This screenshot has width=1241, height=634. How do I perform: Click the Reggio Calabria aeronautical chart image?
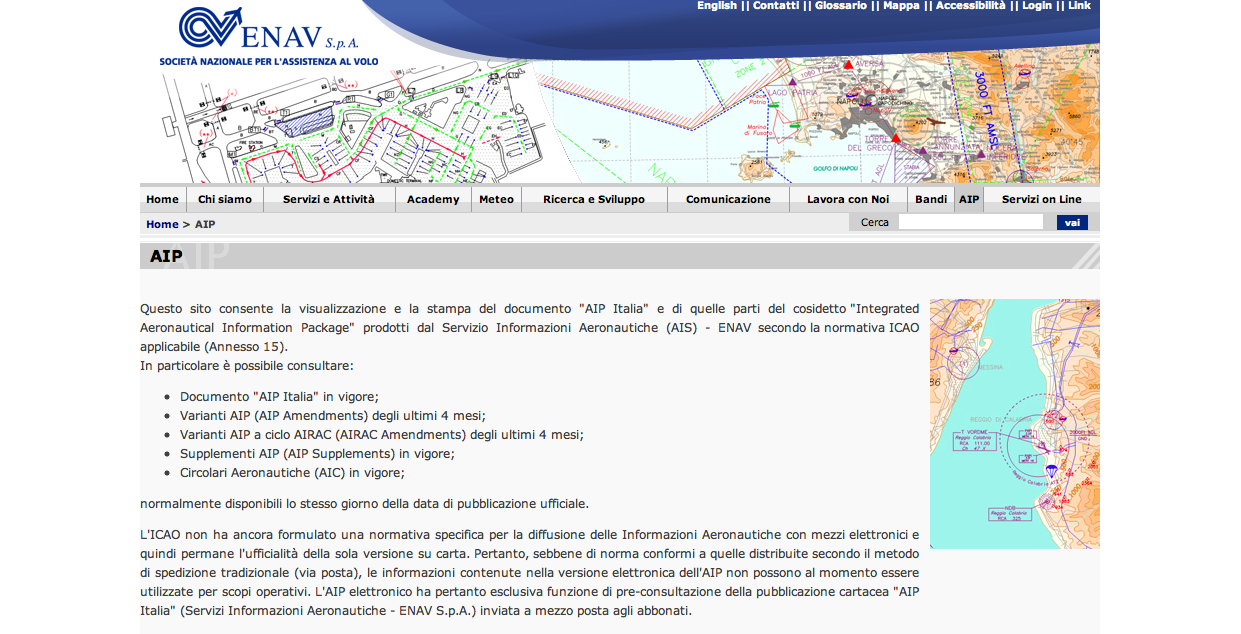1015,424
